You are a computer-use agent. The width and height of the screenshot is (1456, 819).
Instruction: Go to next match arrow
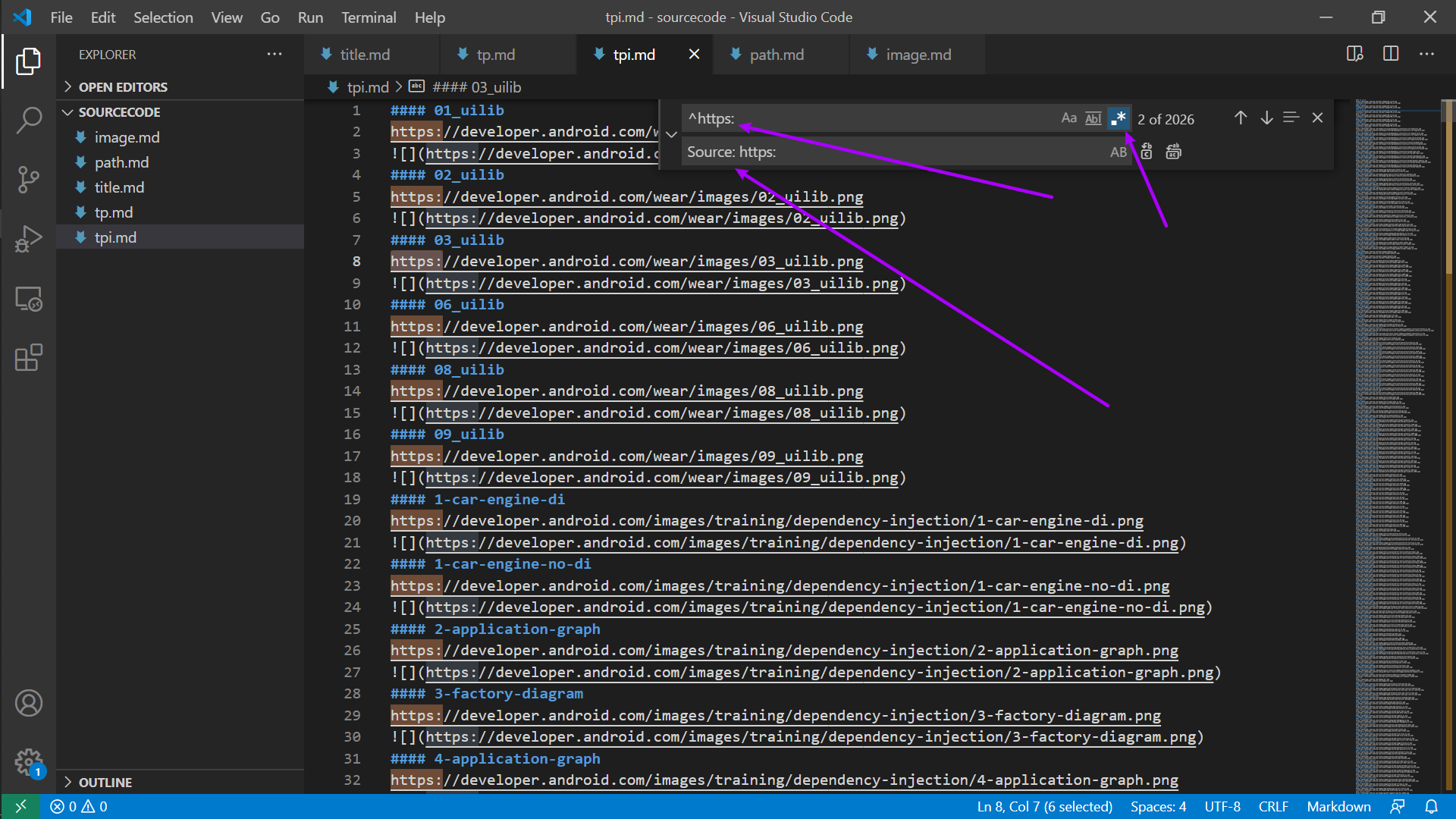[x=1266, y=118]
